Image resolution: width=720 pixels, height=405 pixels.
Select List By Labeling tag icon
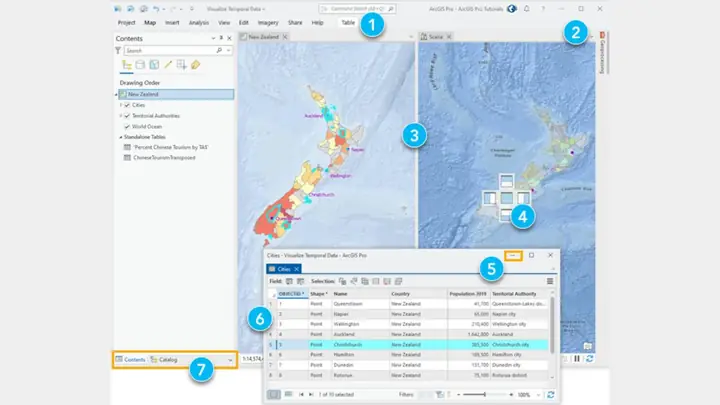point(196,65)
